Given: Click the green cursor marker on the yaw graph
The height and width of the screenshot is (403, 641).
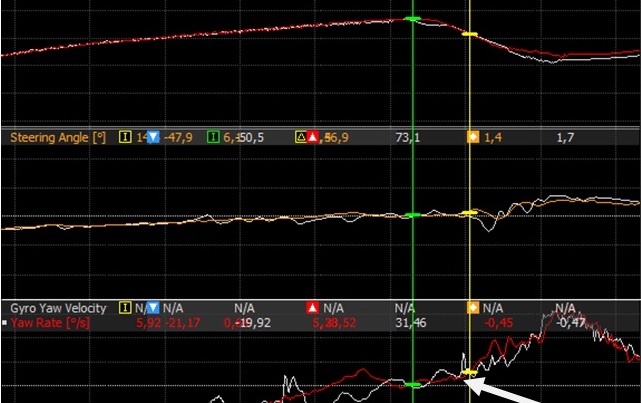Looking at the screenshot, I should coord(413,384).
